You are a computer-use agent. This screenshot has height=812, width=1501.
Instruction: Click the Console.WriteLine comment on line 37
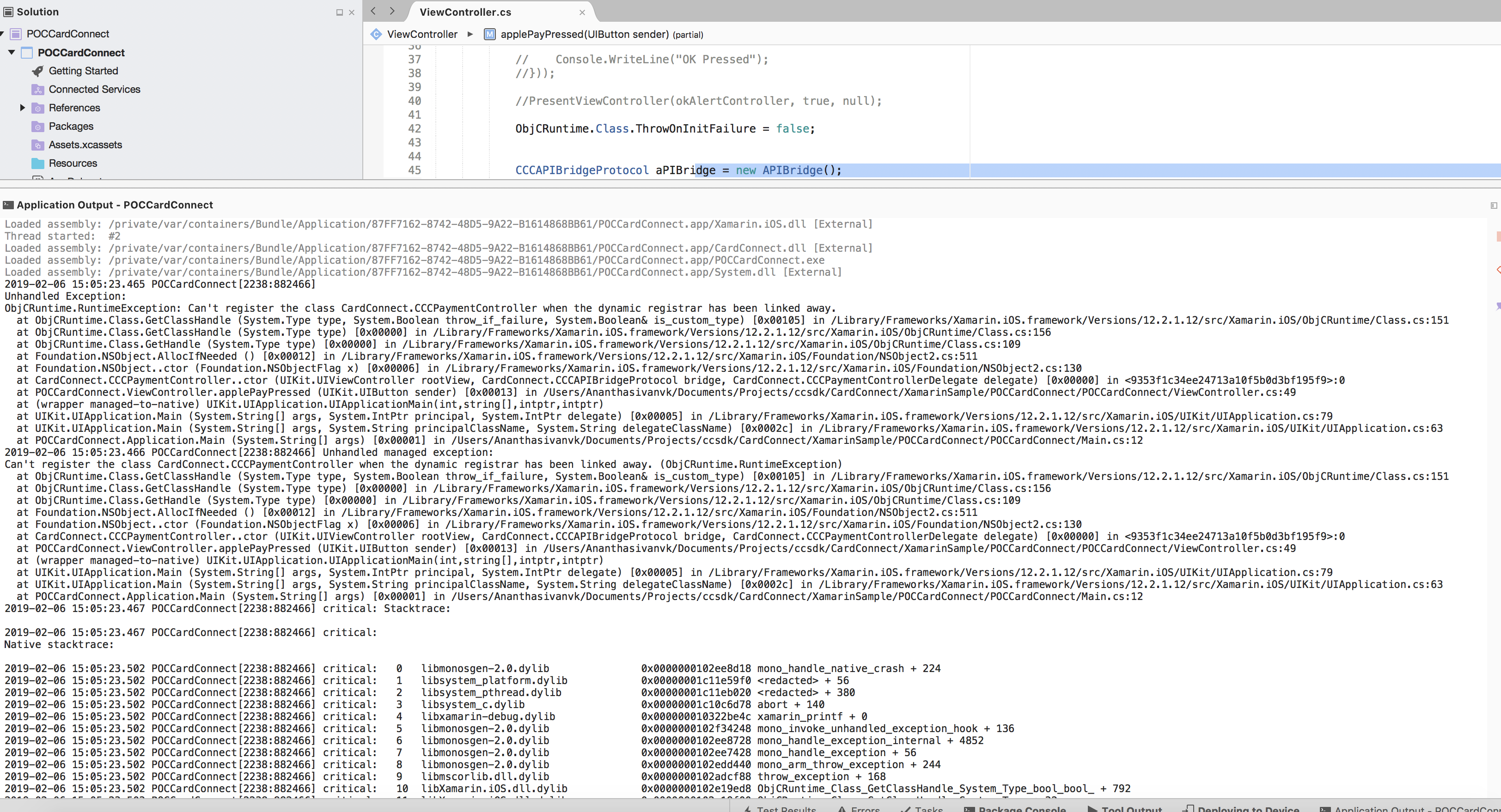pos(641,60)
